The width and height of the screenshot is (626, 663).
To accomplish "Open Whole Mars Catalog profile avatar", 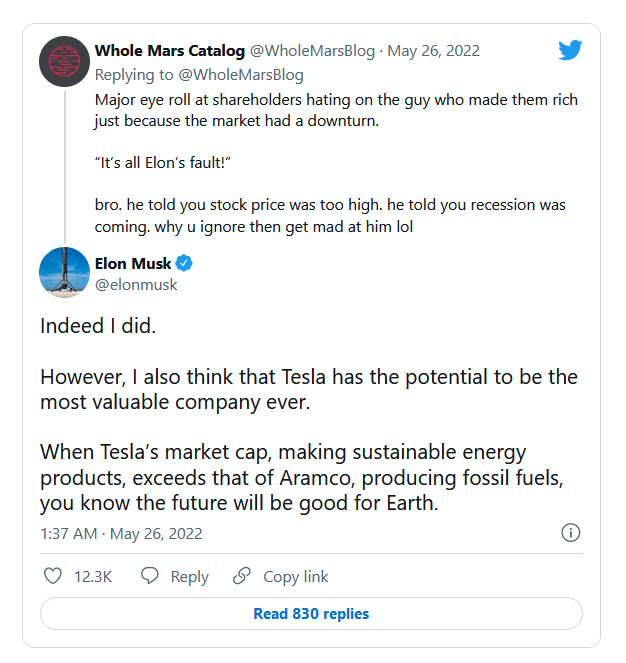I will tap(64, 62).
